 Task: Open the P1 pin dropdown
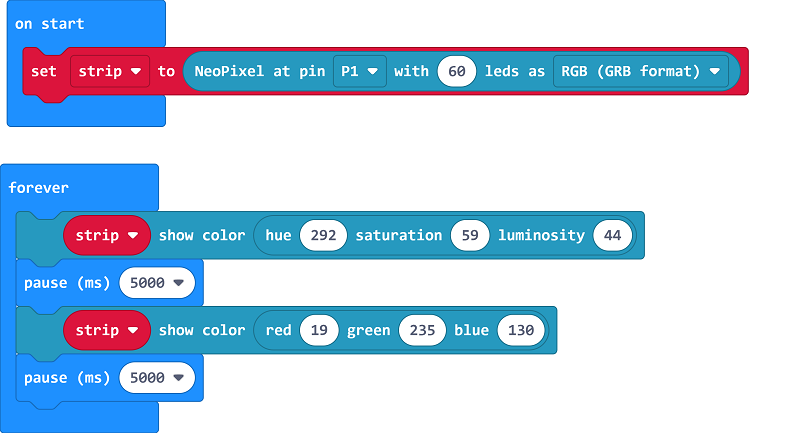(x=360, y=72)
